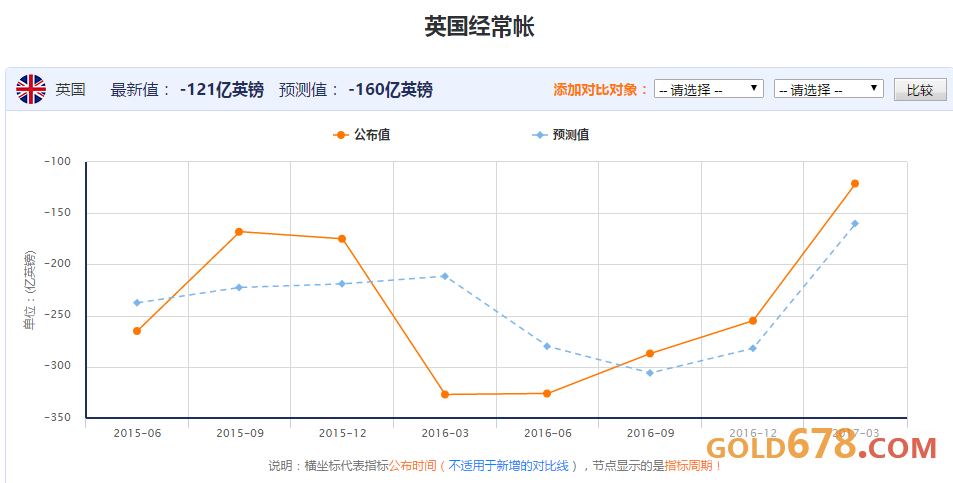Screen dimensions: 953x483
Task: Click the 单位：(亿英镑) axis title
Action: 29,290
